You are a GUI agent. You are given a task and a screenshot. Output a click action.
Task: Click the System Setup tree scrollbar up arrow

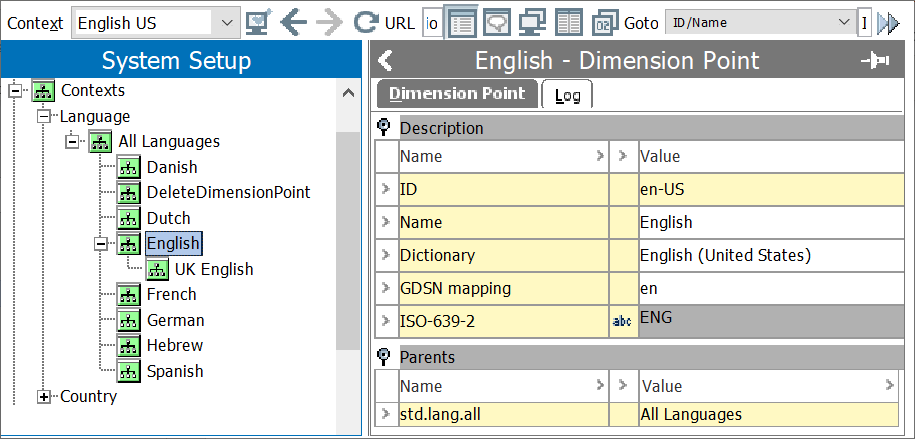click(348, 92)
